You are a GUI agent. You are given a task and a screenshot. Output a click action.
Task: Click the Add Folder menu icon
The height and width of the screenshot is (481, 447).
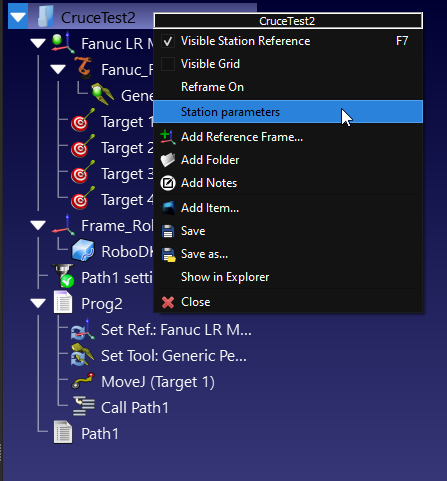pos(168,160)
